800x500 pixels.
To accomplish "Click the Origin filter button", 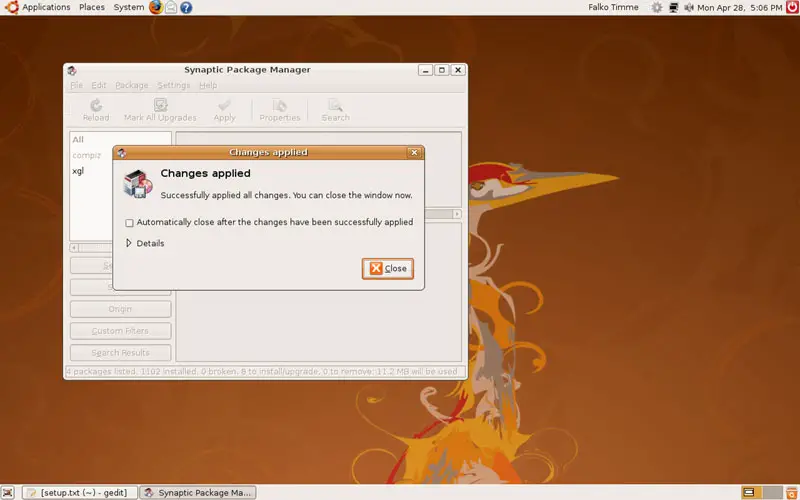I will click(120, 309).
